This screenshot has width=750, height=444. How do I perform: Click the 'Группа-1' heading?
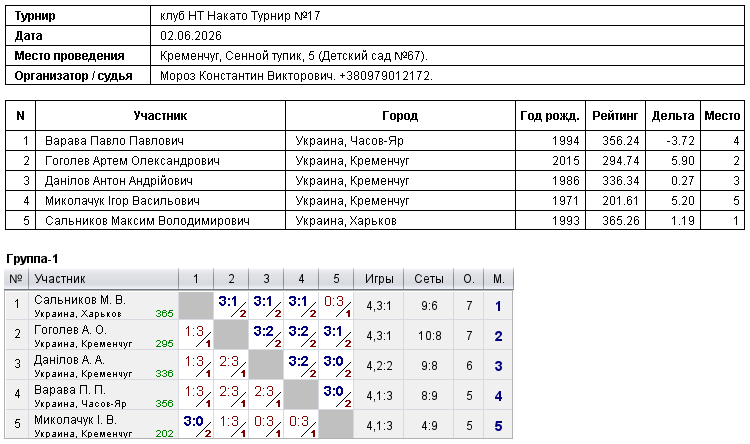(32, 259)
